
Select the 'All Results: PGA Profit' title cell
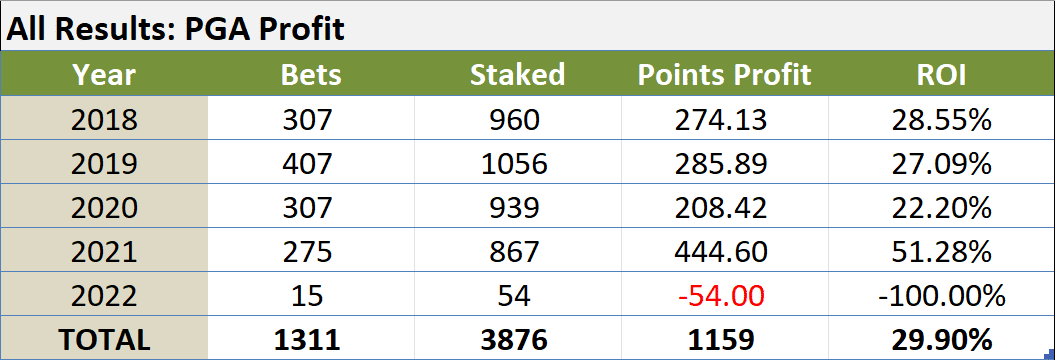pos(528,29)
